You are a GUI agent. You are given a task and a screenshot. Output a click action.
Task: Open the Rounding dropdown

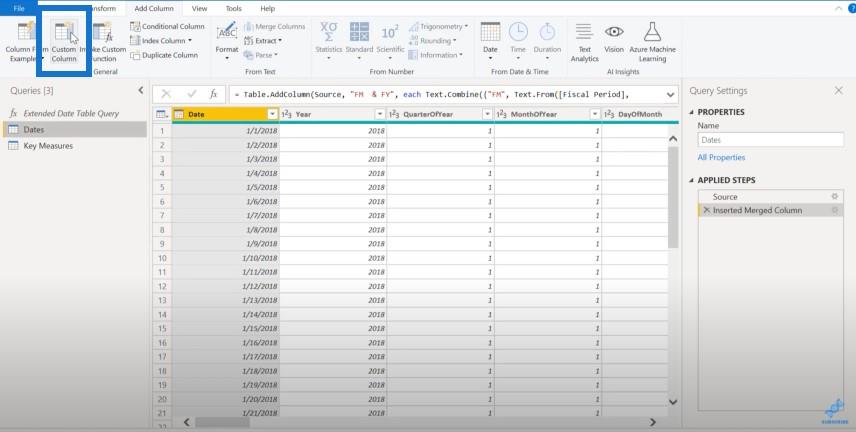click(432, 40)
